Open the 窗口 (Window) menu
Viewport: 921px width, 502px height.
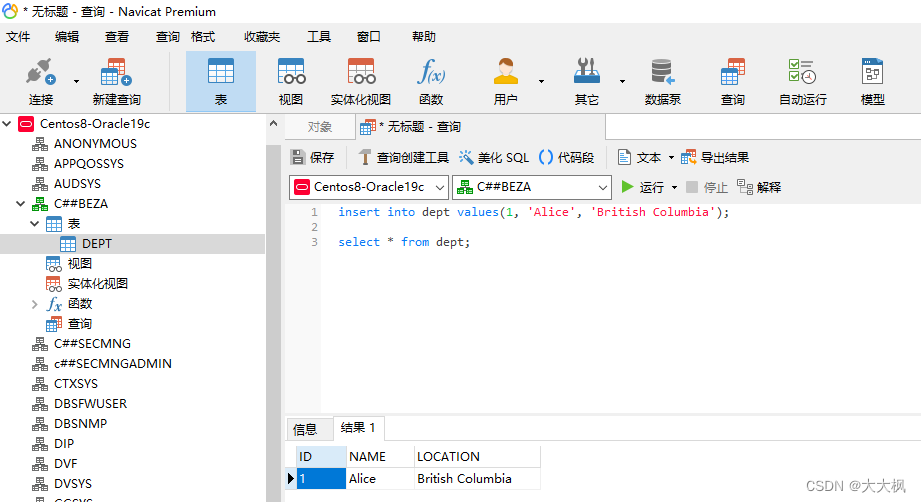(x=369, y=36)
